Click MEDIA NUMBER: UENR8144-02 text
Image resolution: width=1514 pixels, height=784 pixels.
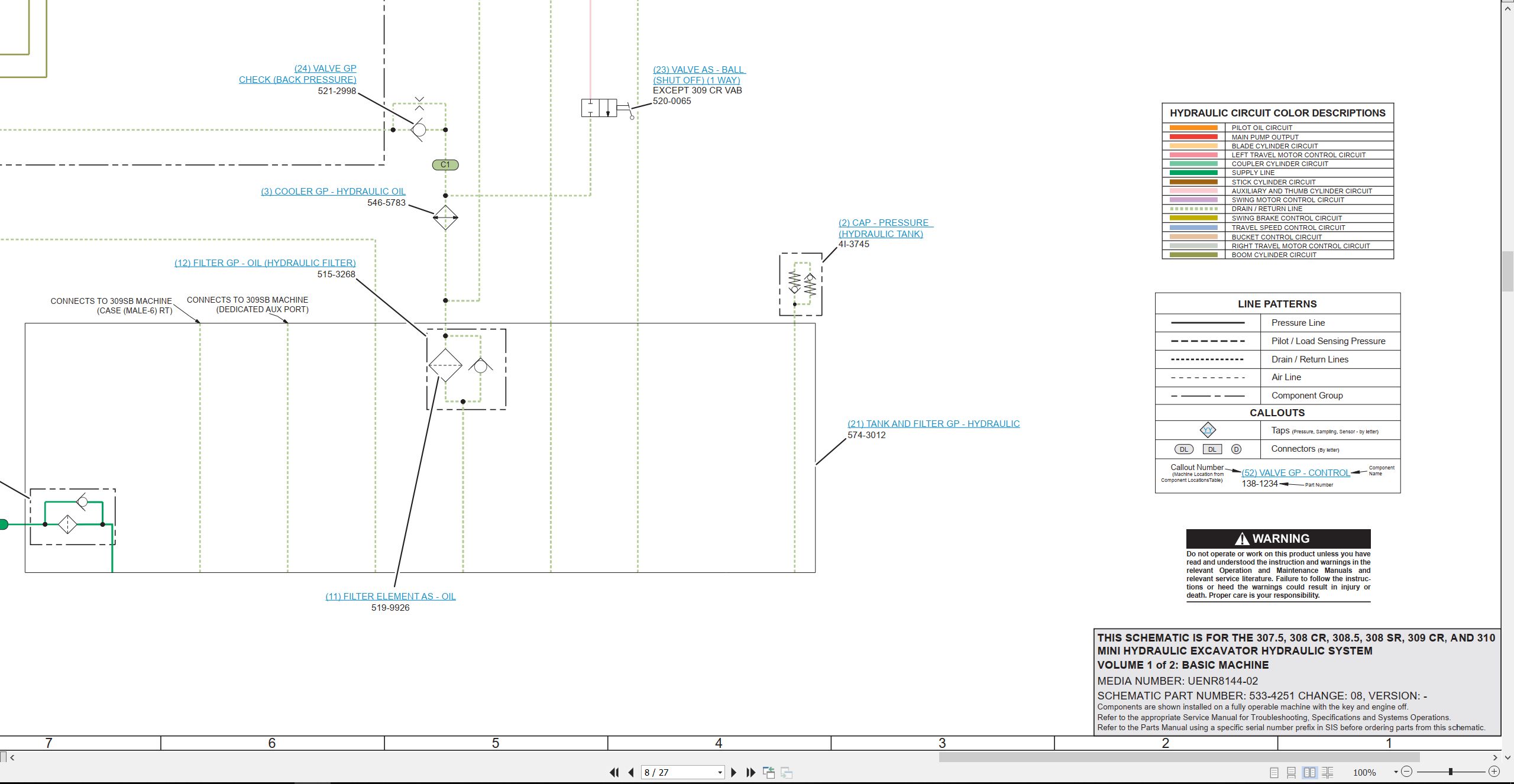(1177, 681)
